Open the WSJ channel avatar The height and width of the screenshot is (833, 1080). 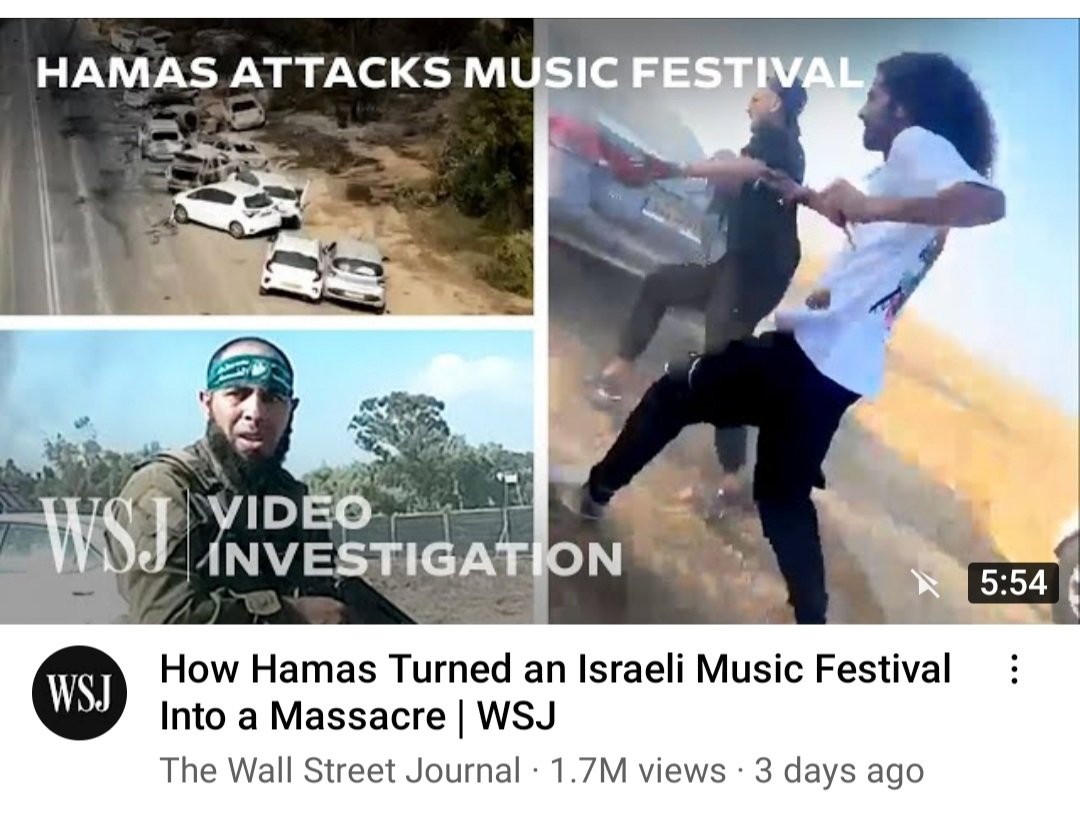[x=80, y=692]
